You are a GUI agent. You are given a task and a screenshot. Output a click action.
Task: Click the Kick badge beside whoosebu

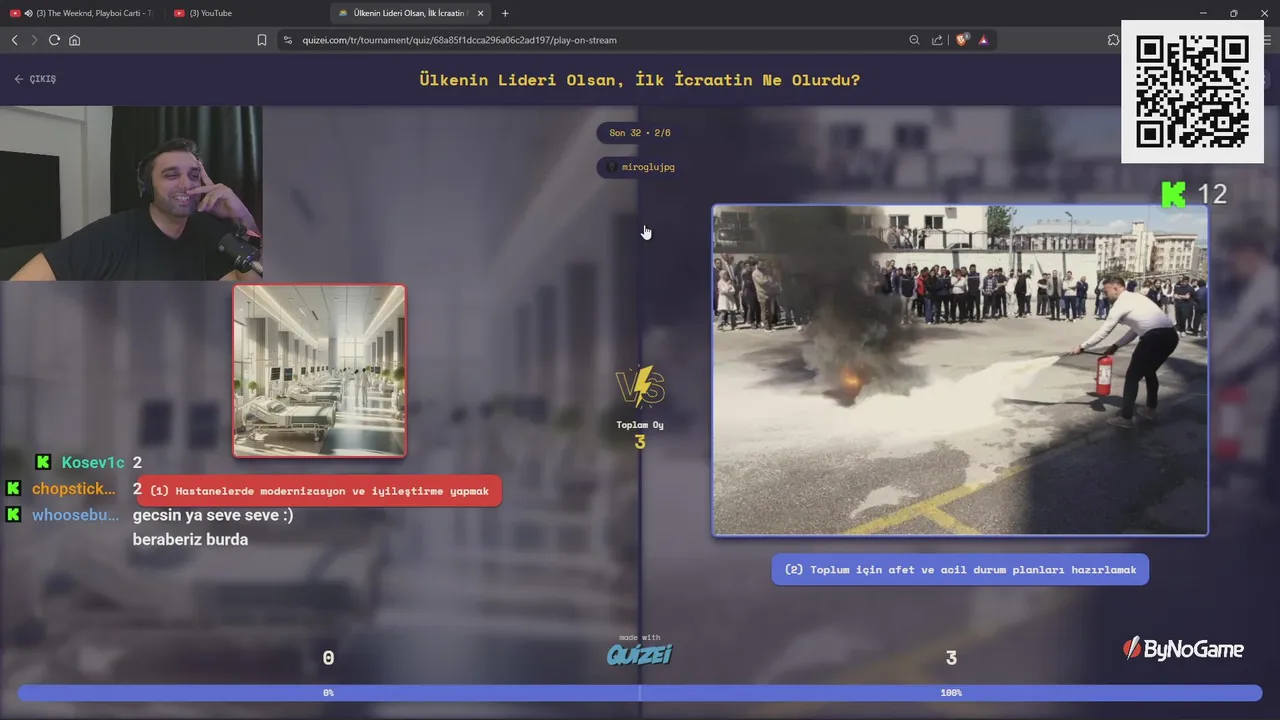[x=13, y=515]
